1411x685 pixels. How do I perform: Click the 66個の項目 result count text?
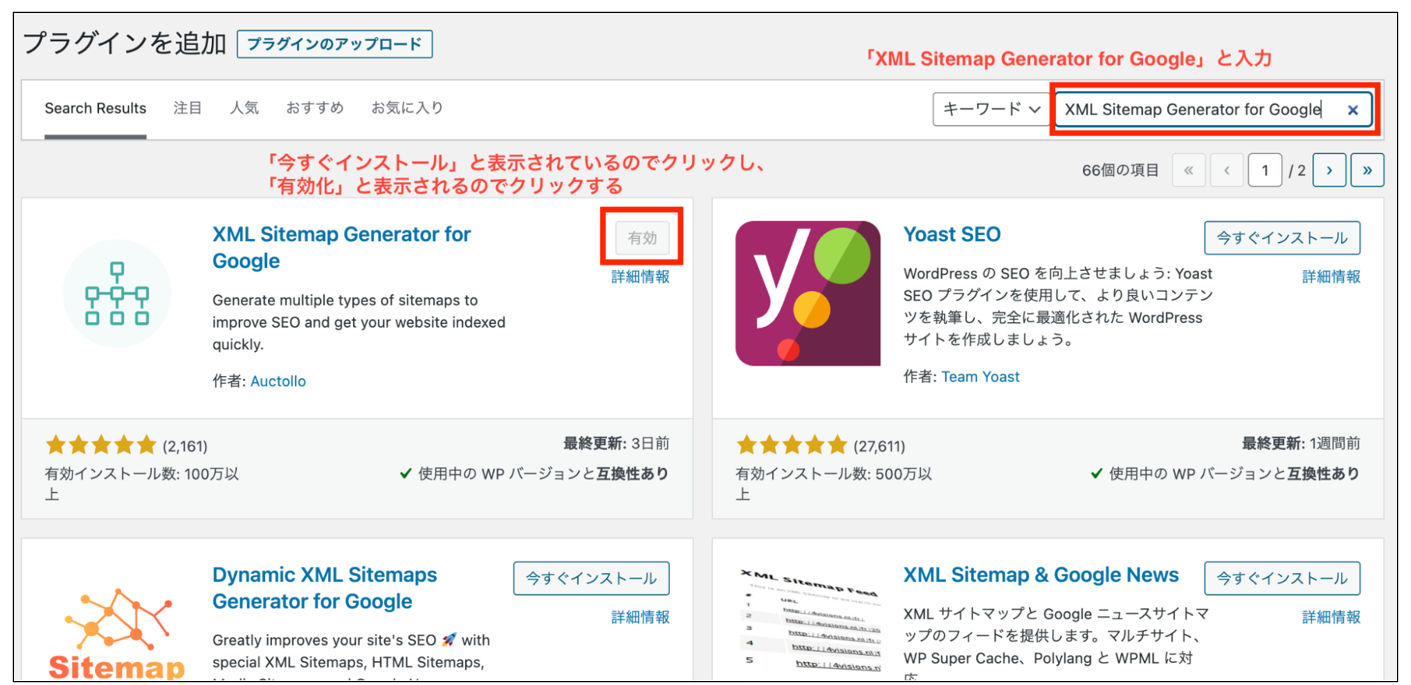pos(1121,171)
